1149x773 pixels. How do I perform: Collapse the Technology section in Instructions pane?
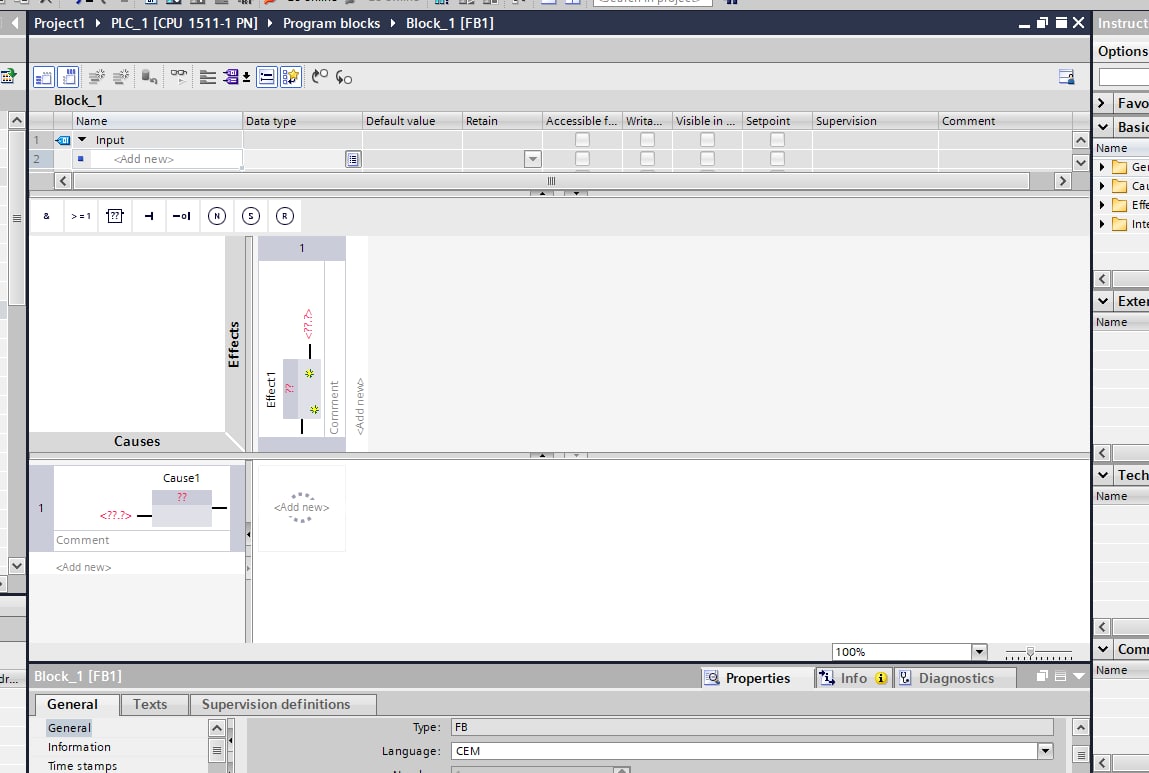coord(1103,475)
